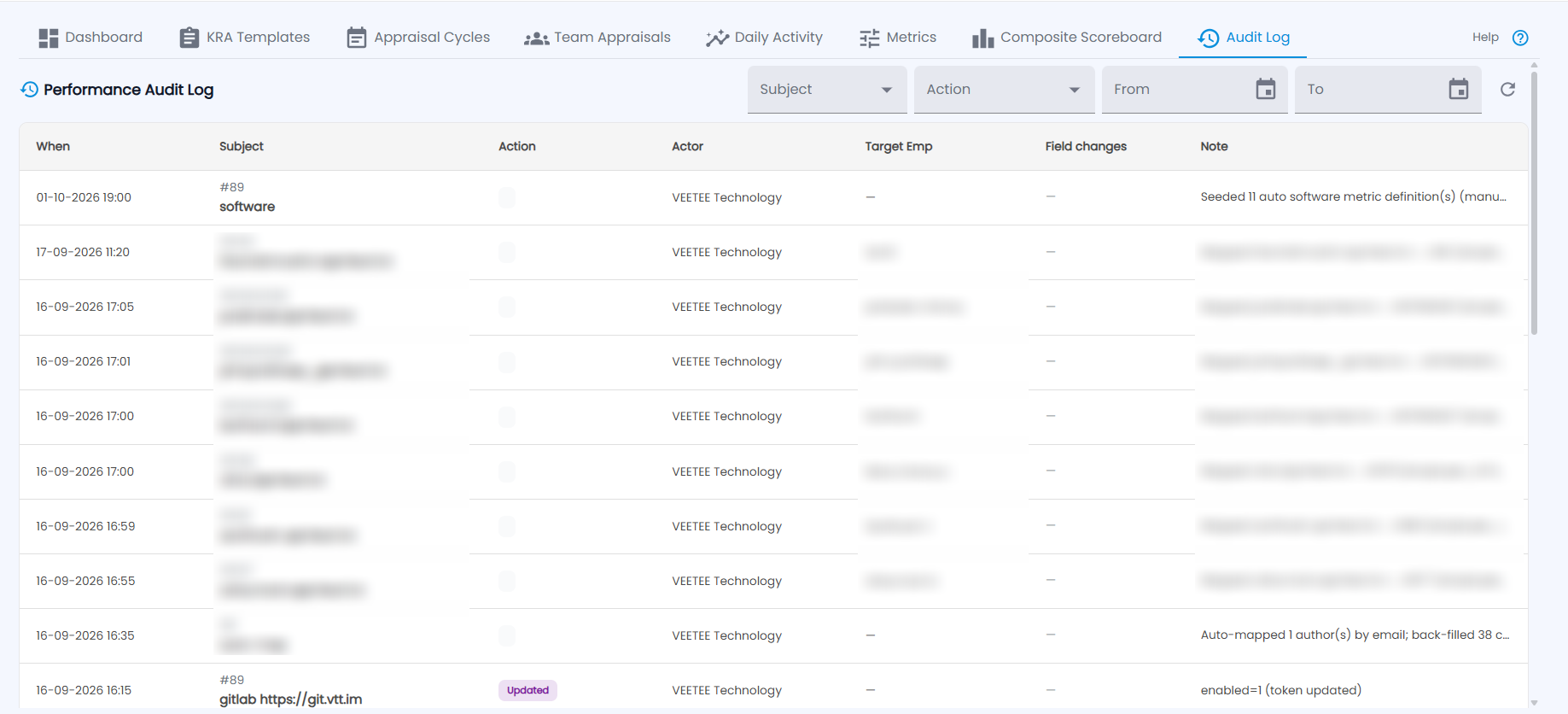Image resolution: width=1568 pixels, height=714 pixels.
Task: Select the 17-09-2026 11:20 timestamp
Action: (83, 253)
